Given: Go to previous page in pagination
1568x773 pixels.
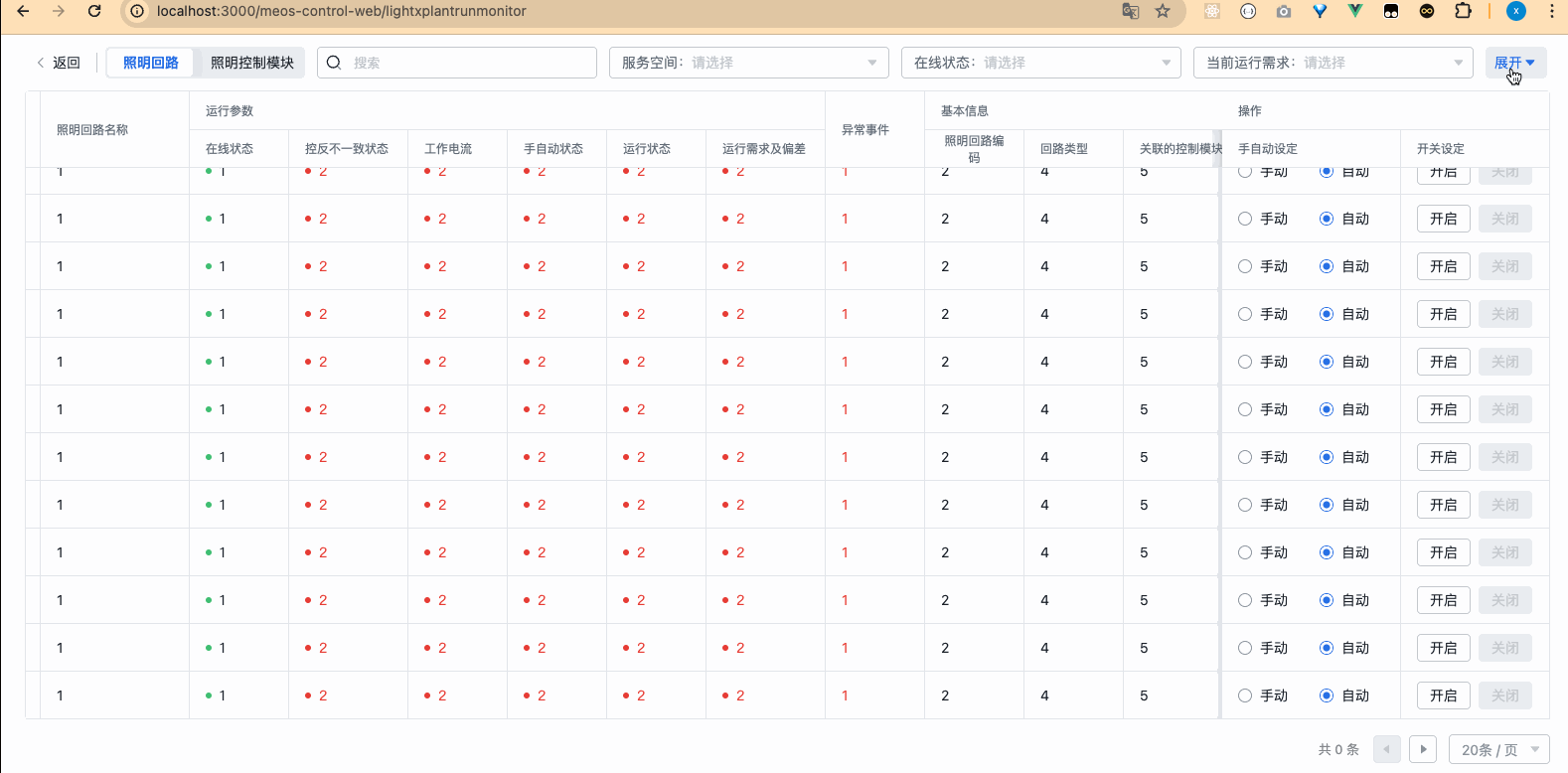Looking at the screenshot, I should point(1387,749).
